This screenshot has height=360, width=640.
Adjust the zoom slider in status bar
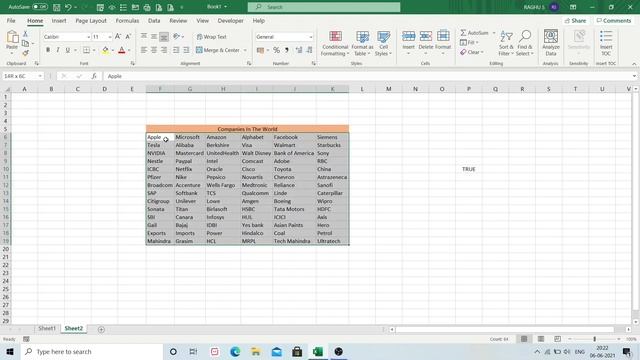click(594, 339)
